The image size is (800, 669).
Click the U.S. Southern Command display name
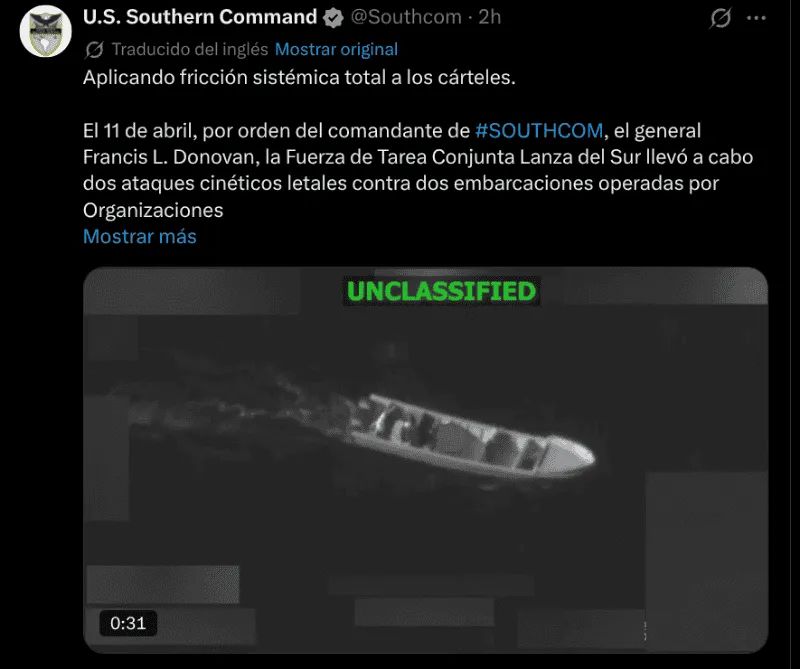point(200,17)
